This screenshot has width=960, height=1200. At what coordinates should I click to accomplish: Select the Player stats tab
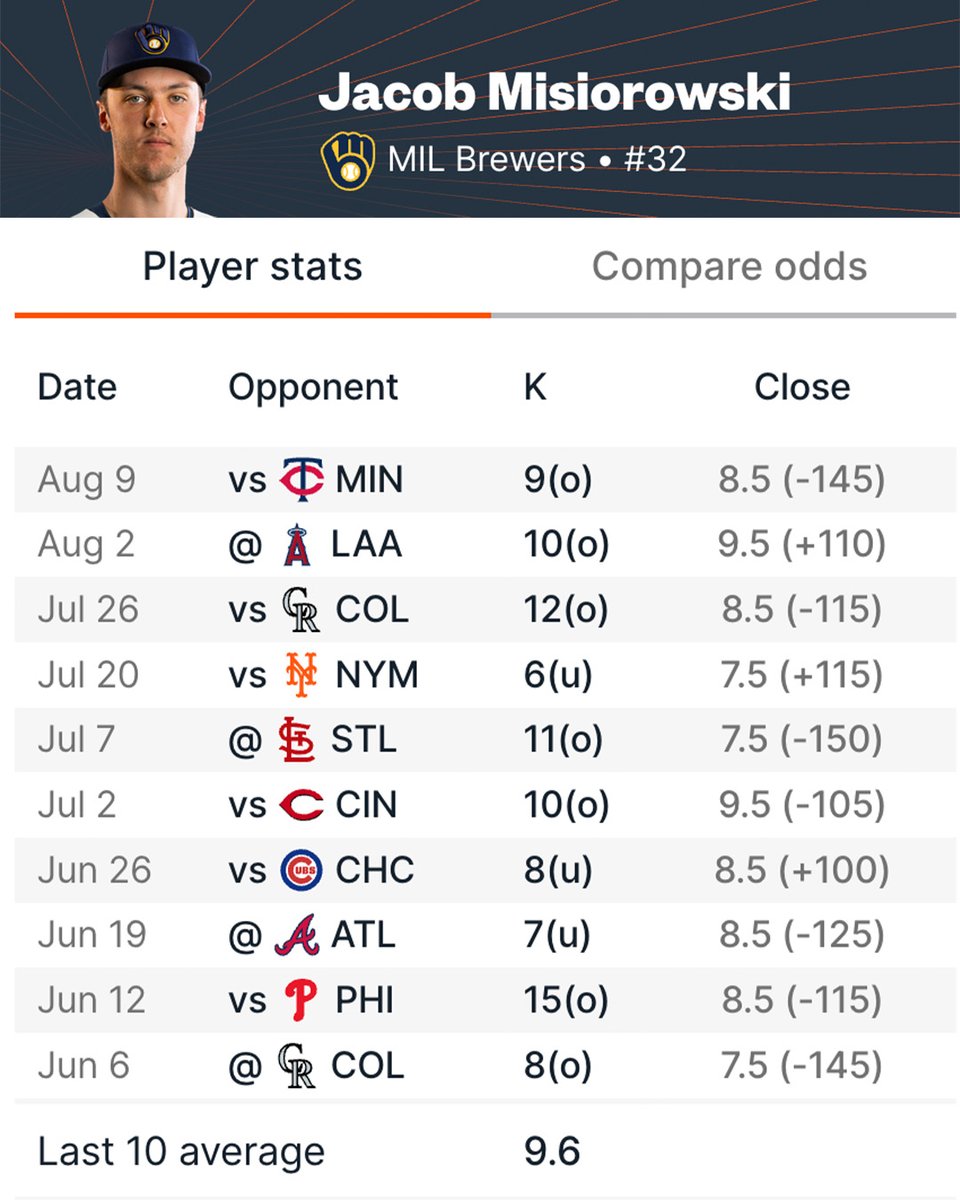point(252,267)
